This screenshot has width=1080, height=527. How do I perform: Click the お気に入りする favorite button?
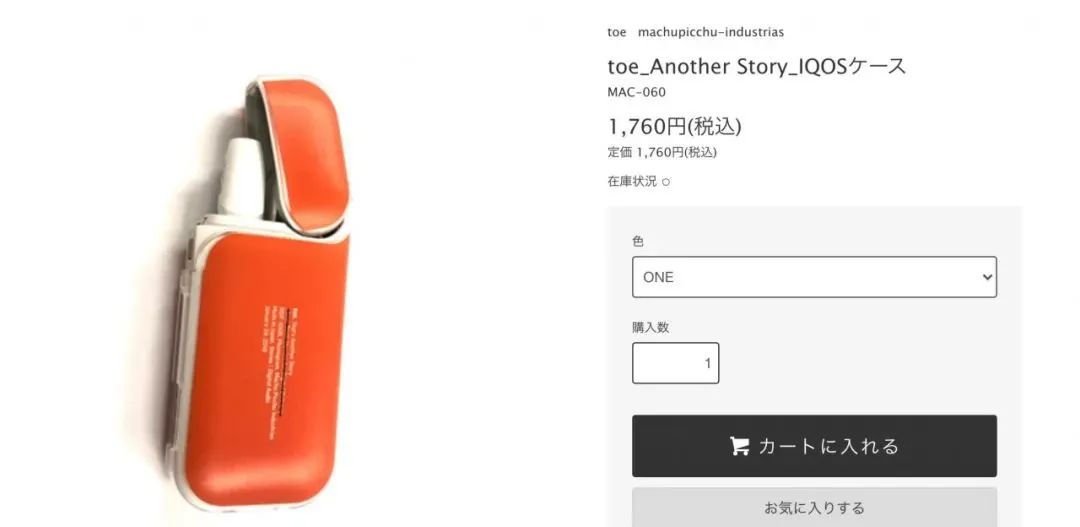tap(814, 508)
